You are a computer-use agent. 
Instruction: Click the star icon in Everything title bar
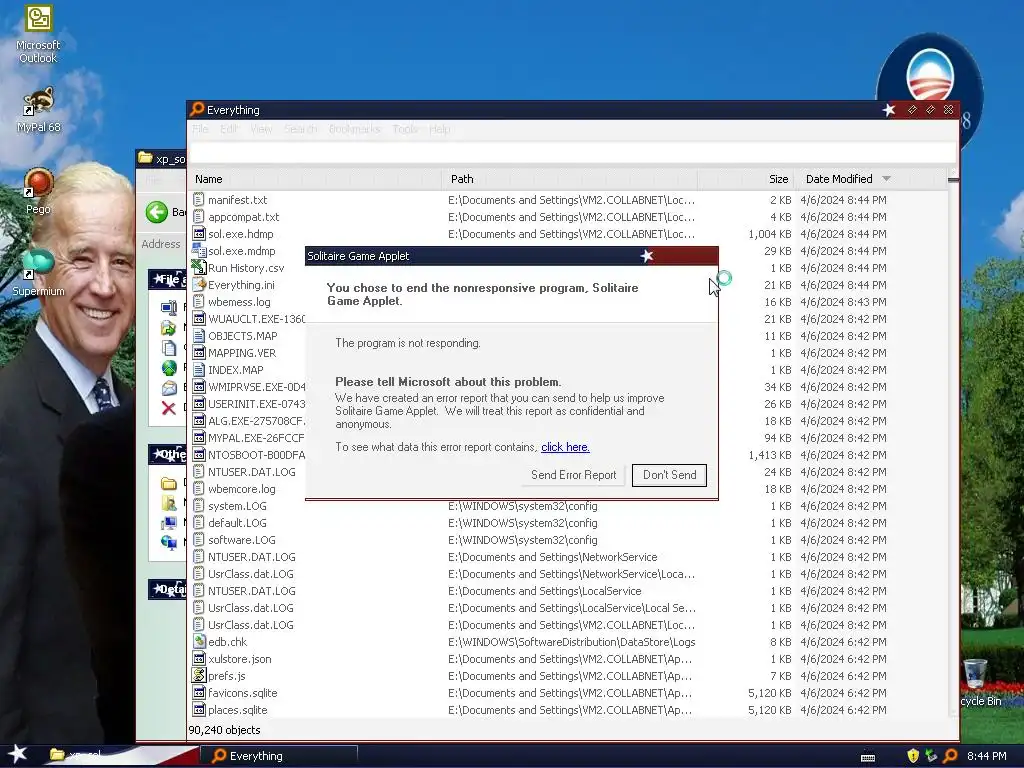point(889,110)
